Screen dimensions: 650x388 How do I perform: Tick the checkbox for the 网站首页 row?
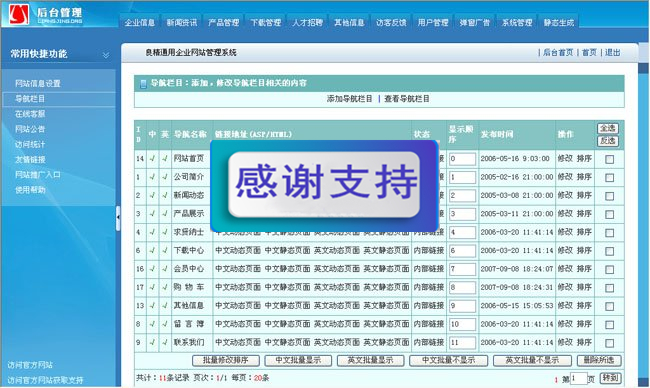609,159
